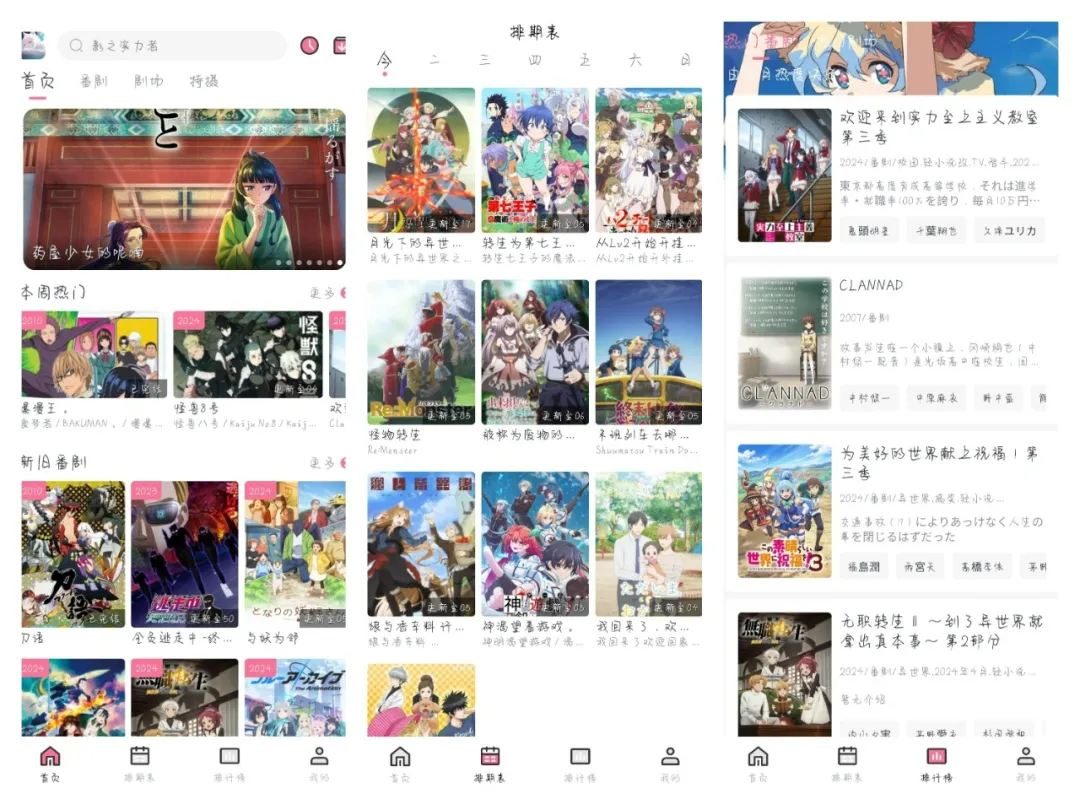Click the CLANNAD title text
The width and height of the screenshot is (1080, 810).
pyautogui.click(x=871, y=285)
